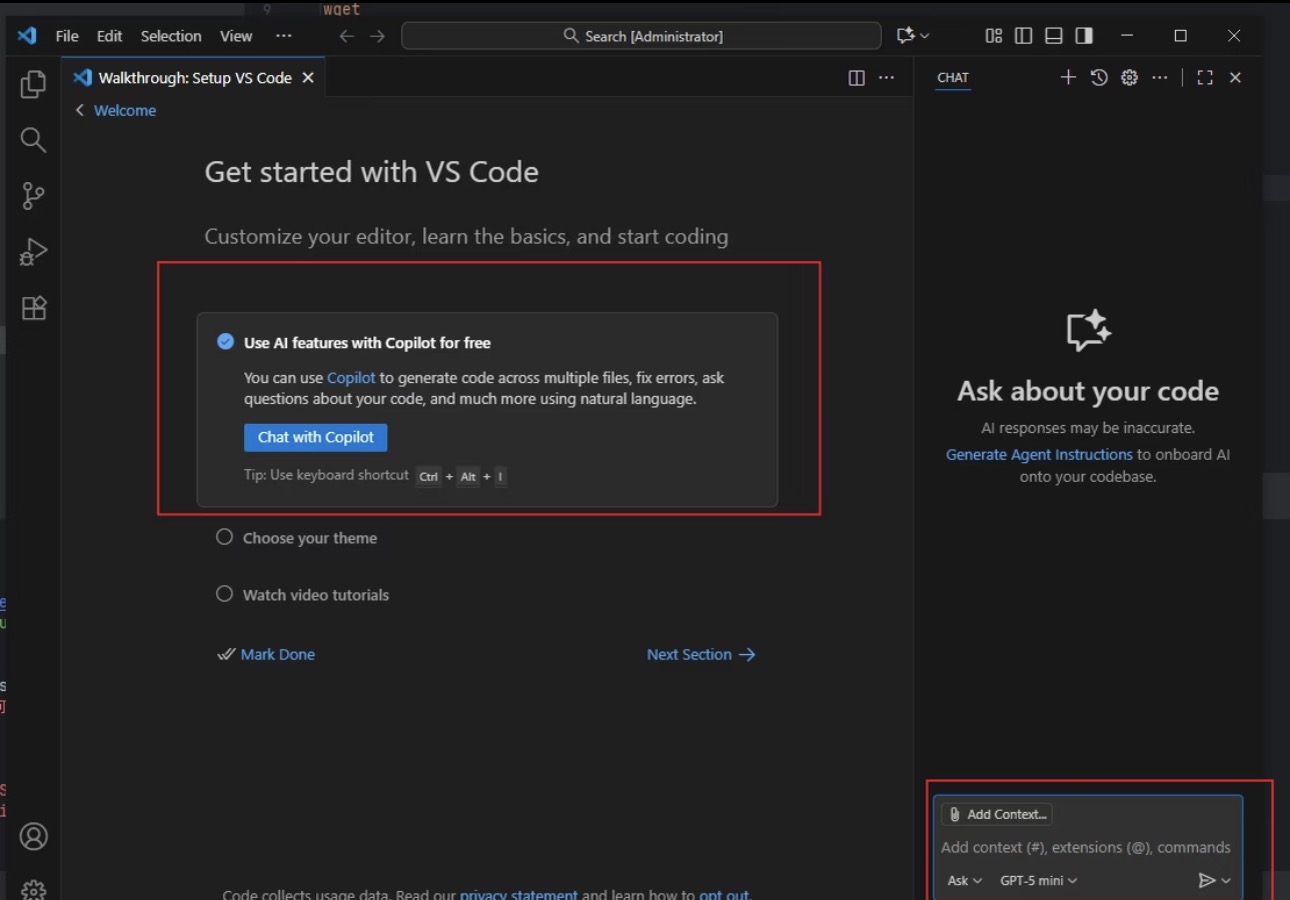Open chat settings gear icon
This screenshot has width=1290, height=900.
1129,77
